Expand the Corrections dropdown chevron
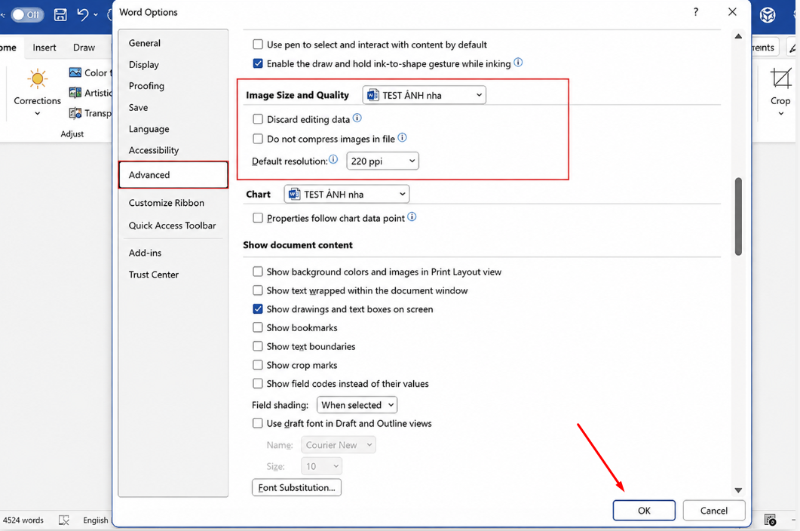The height and width of the screenshot is (531, 800). click(x=37, y=113)
